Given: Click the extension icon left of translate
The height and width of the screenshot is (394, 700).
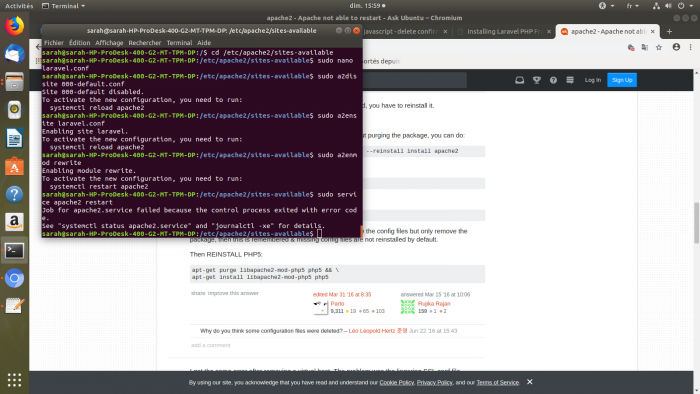Looking at the screenshot, I should (631, 47).
